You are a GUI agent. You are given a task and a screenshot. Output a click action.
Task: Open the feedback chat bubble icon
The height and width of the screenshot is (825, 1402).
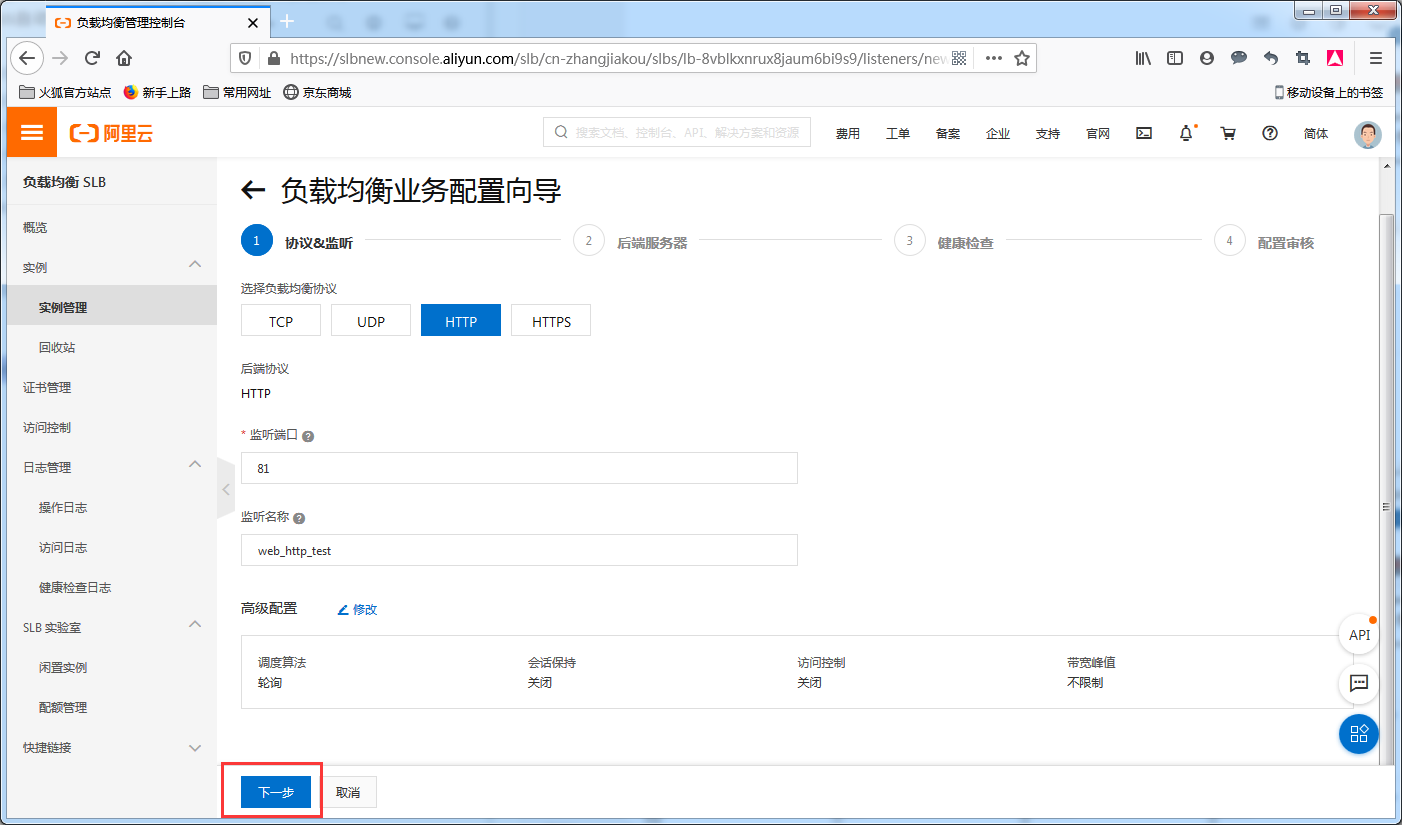pyautogui.click(x=1358, y=684)
